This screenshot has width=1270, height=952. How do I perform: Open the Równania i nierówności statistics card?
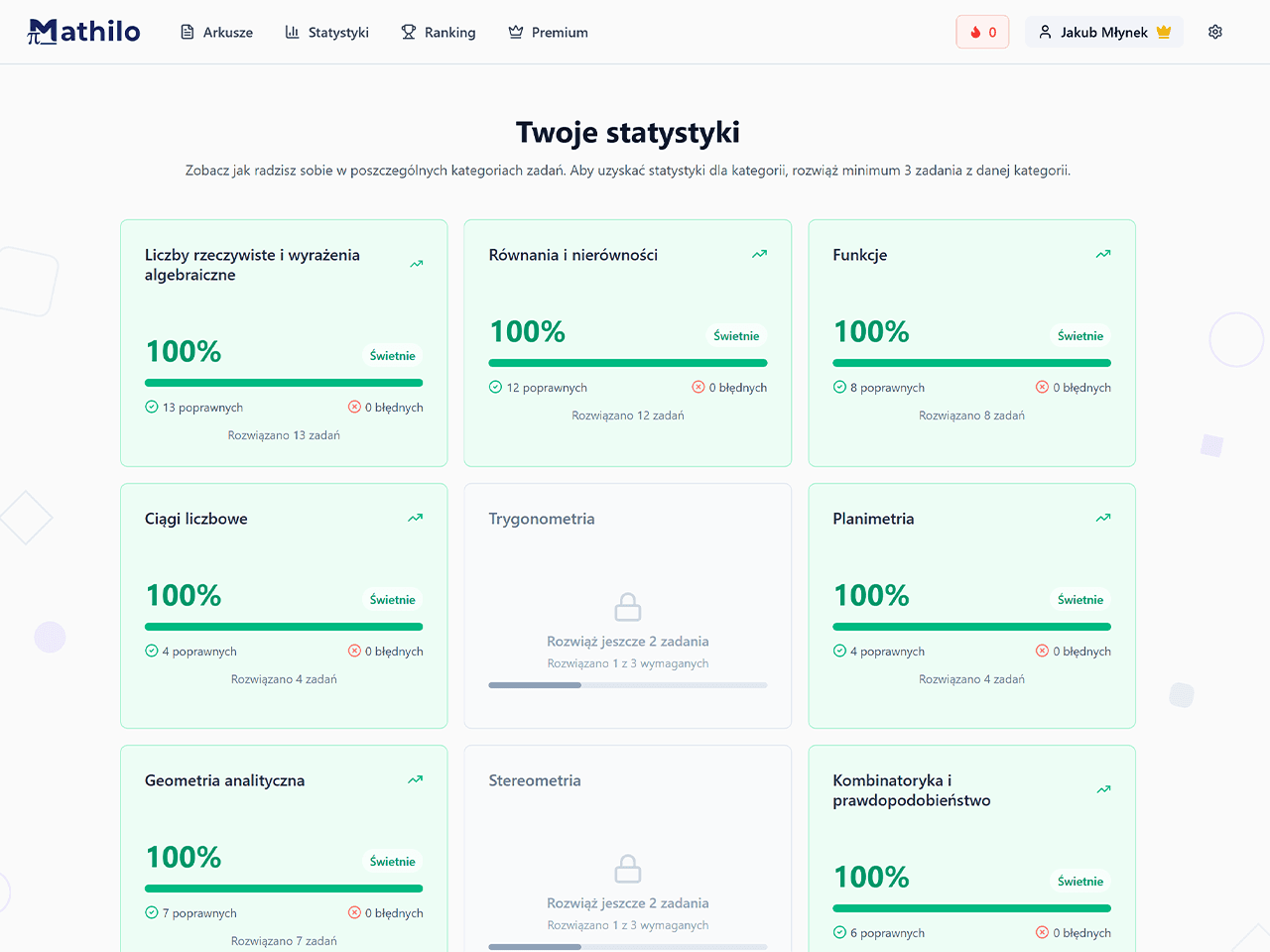[627, 342]
